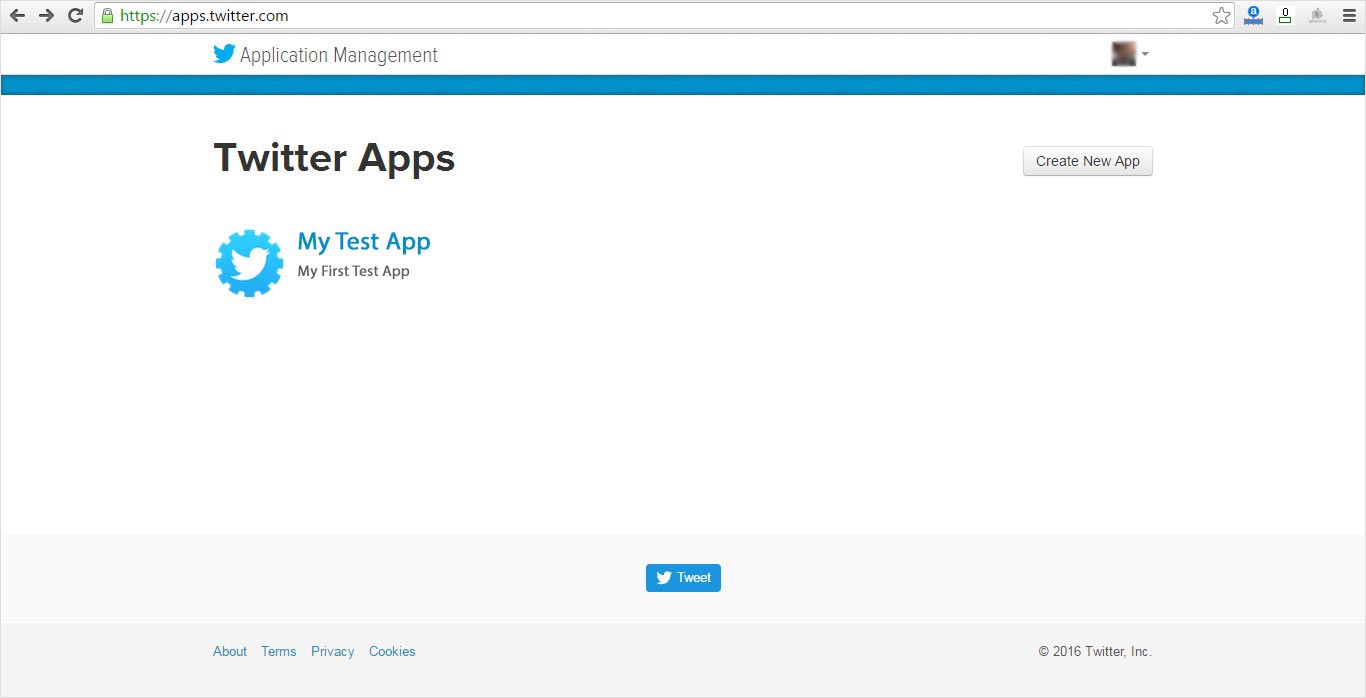Click the 'Twitter Apps' page heading
1366x698 pixels.
pyautogui.click(x=335, y=158)
